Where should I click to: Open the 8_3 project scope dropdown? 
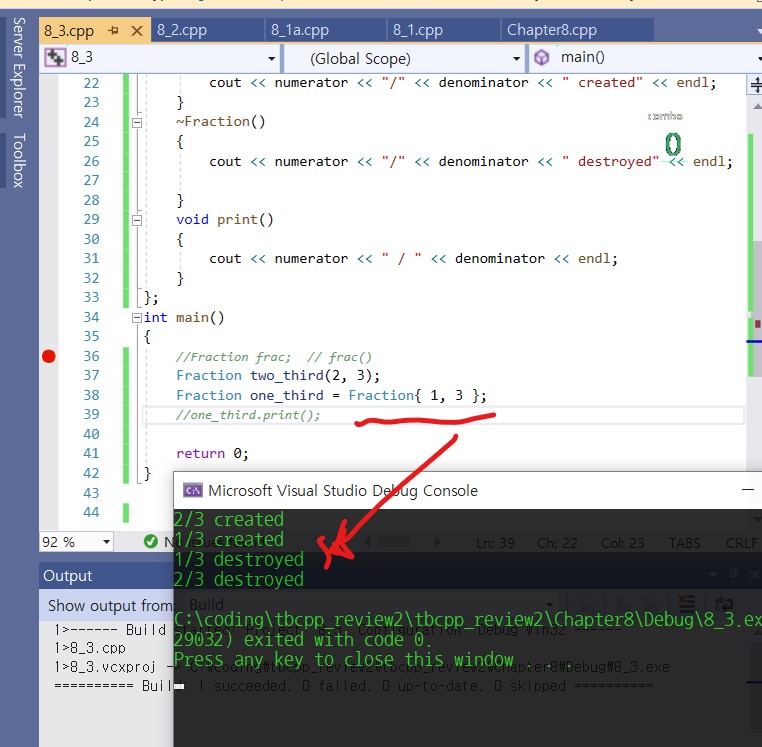pos(270,58)
